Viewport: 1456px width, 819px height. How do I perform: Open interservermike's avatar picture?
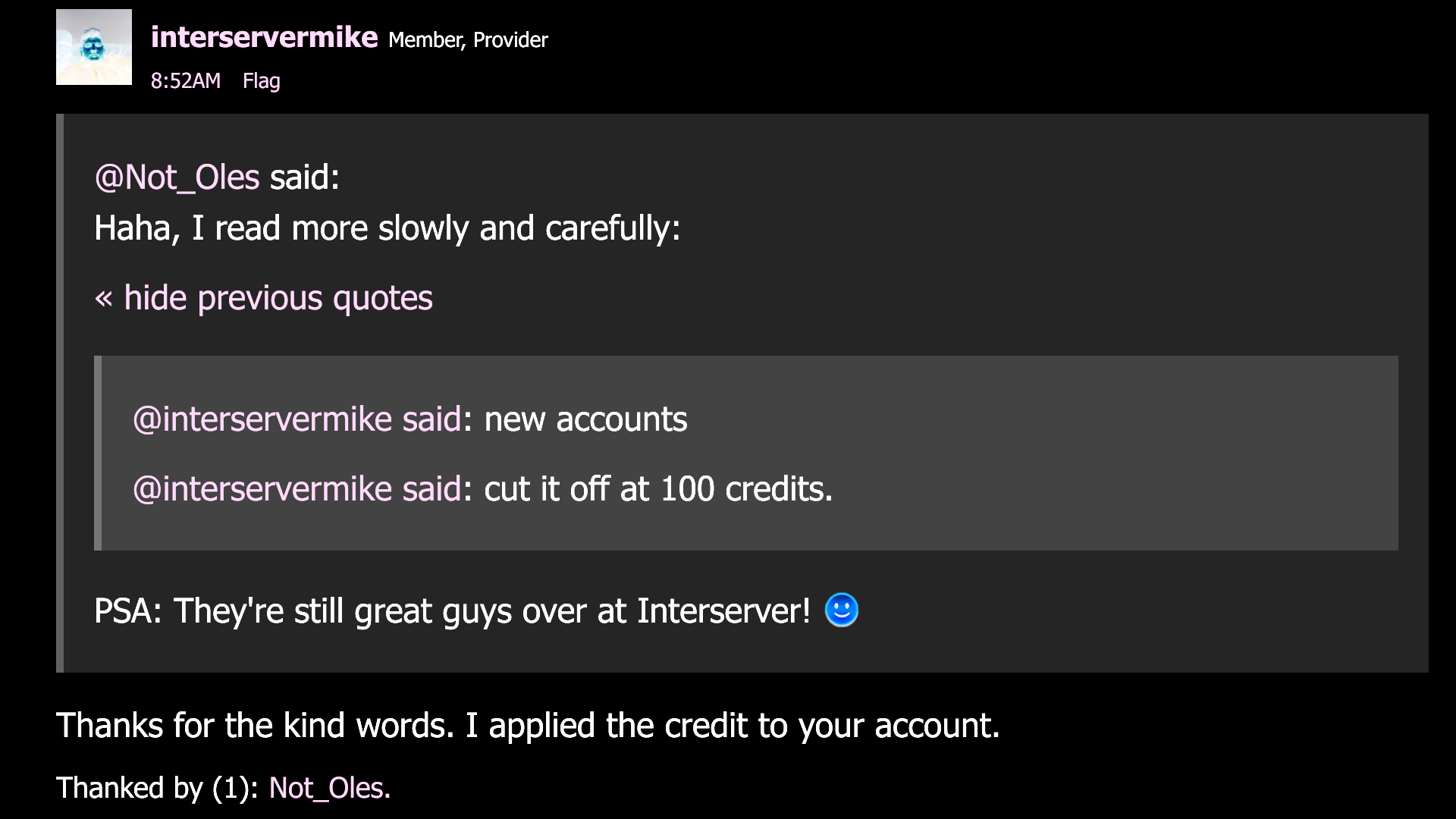pyautogui.click(x=94, y=47)
